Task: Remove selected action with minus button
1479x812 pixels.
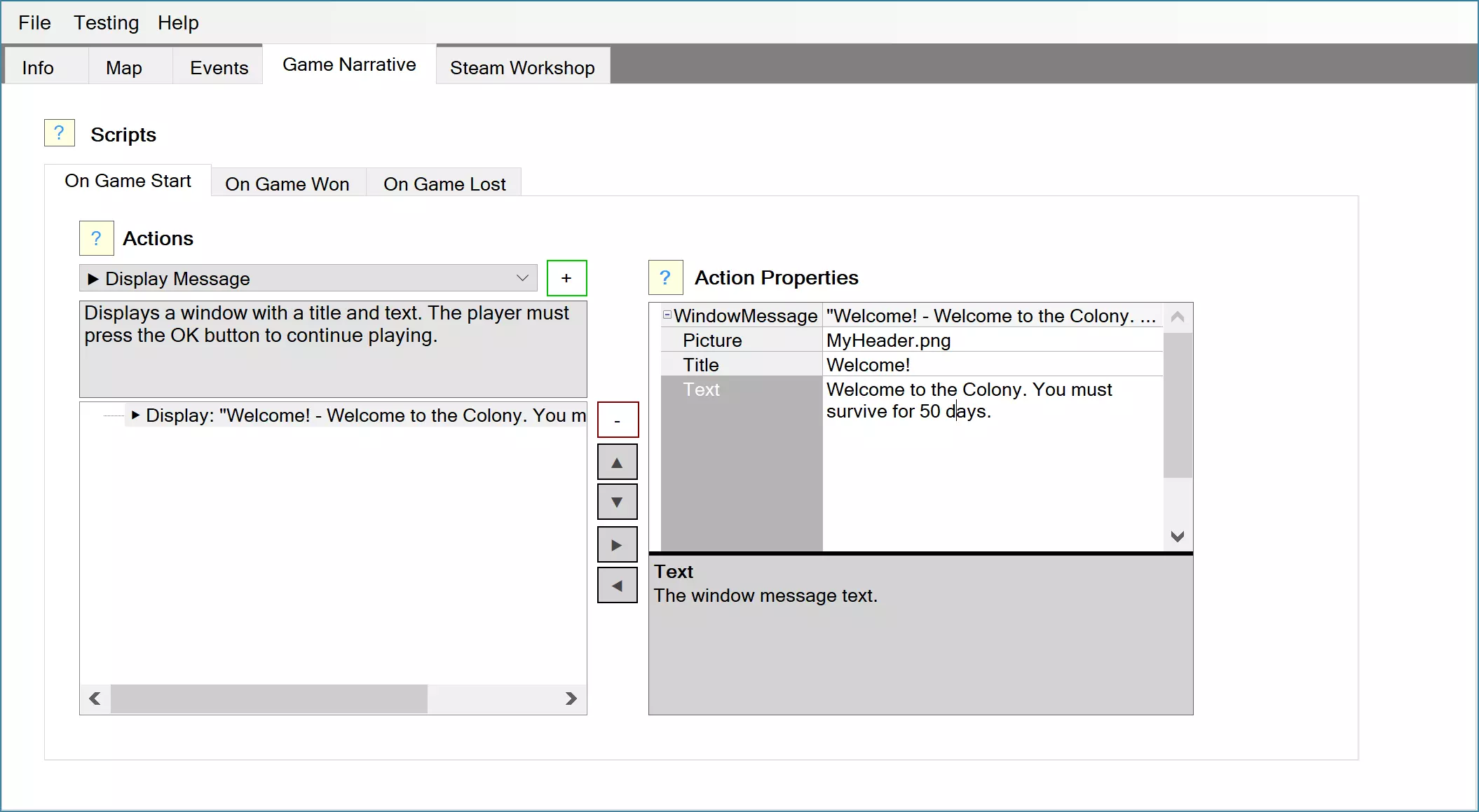Action: (618, 420)
